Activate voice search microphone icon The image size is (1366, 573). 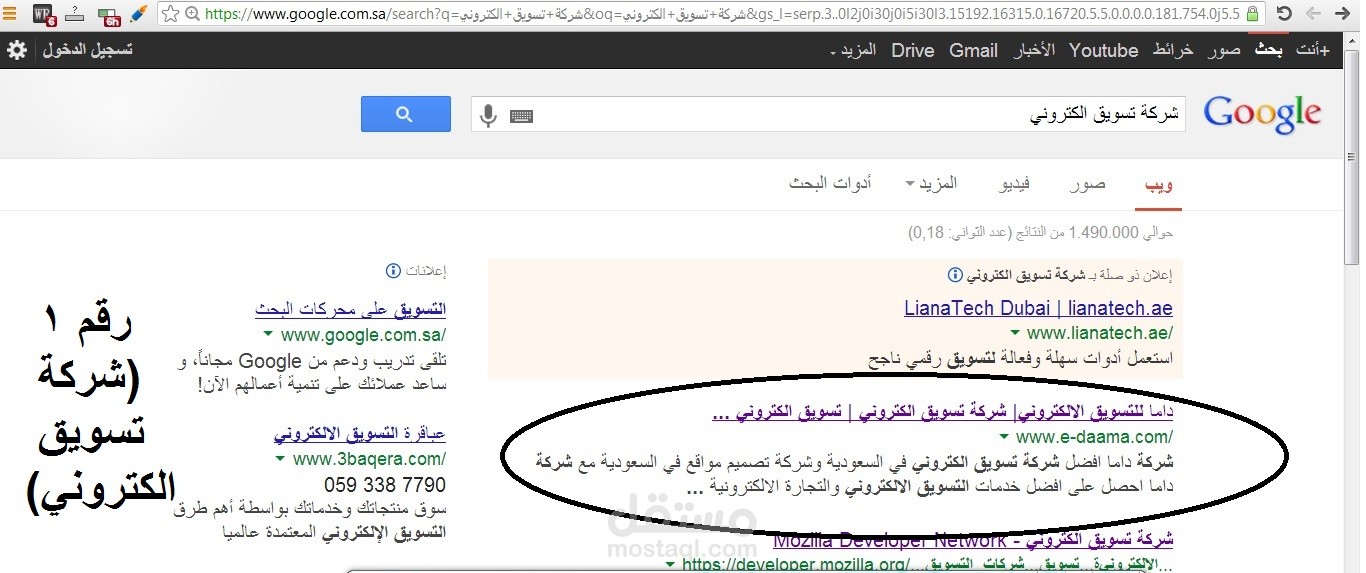click(x=488, y=115)
